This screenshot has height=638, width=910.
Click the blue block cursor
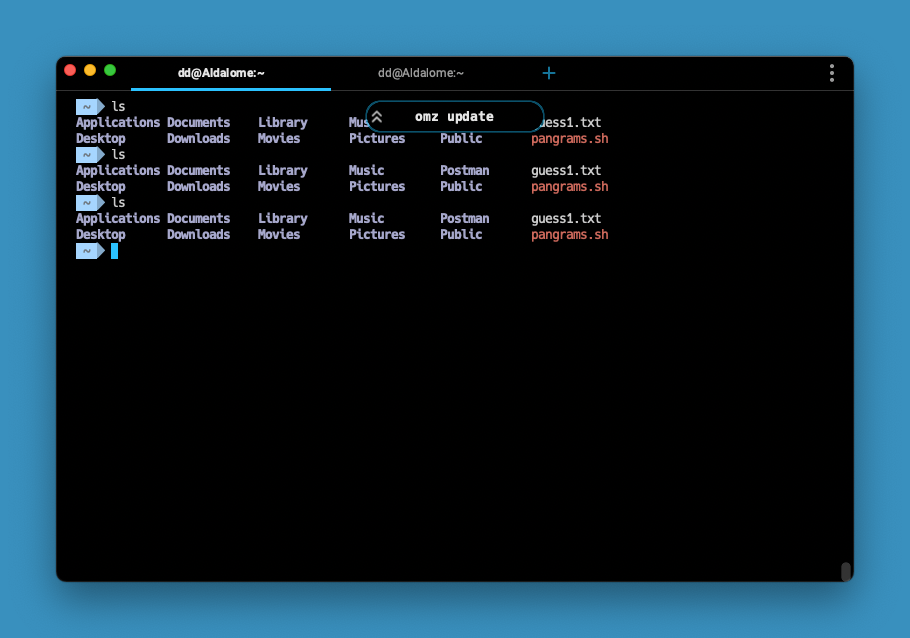click(x=114, y=251)
